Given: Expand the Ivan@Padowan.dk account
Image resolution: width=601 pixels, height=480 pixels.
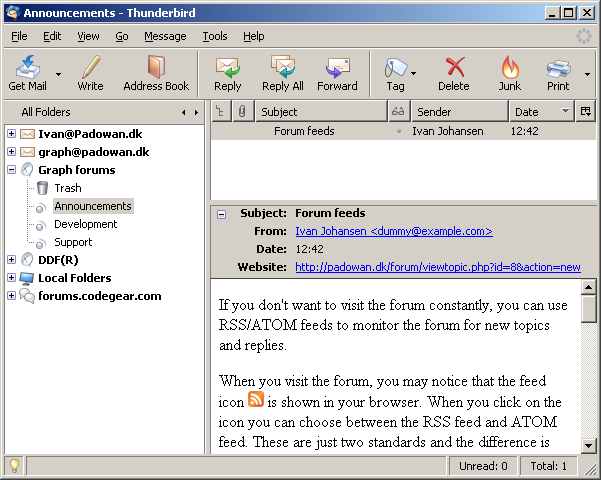Looking at the screenshot, I should click(11, 133).
